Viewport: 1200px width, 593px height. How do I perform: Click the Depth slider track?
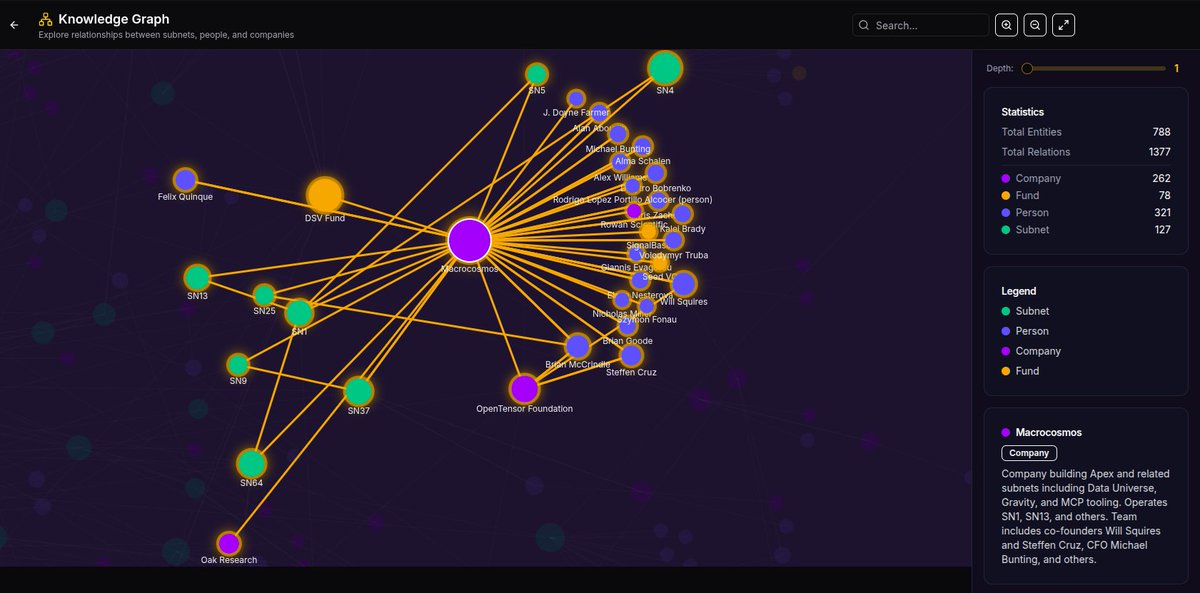pyautogui.click(x=1094, y=68)
